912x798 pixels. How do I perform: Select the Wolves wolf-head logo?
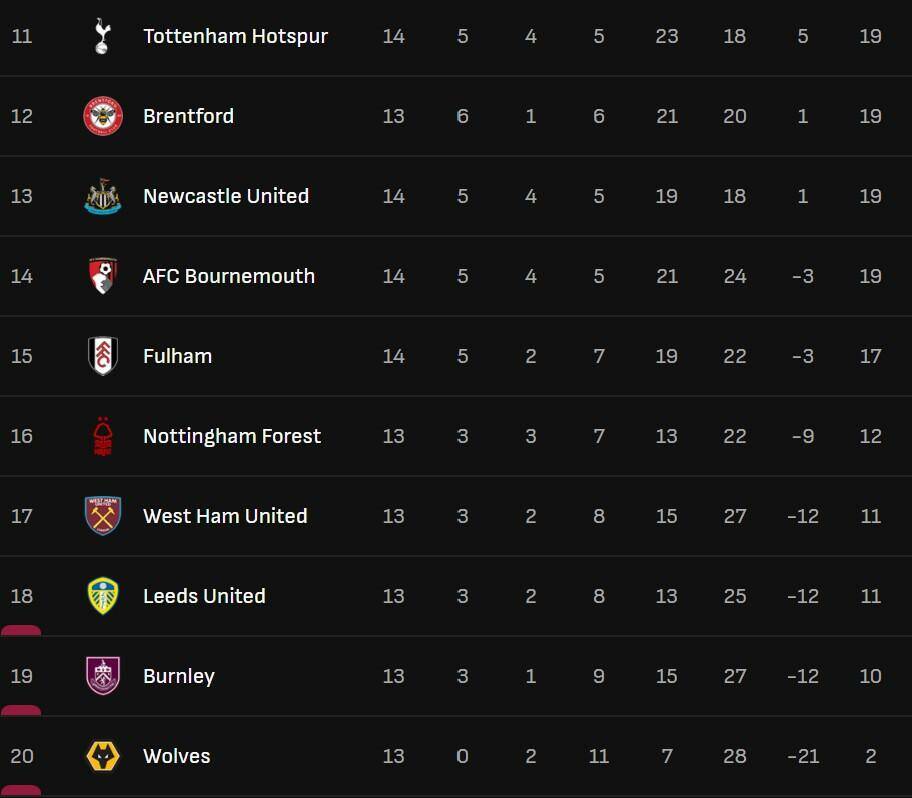pos(102,756)
